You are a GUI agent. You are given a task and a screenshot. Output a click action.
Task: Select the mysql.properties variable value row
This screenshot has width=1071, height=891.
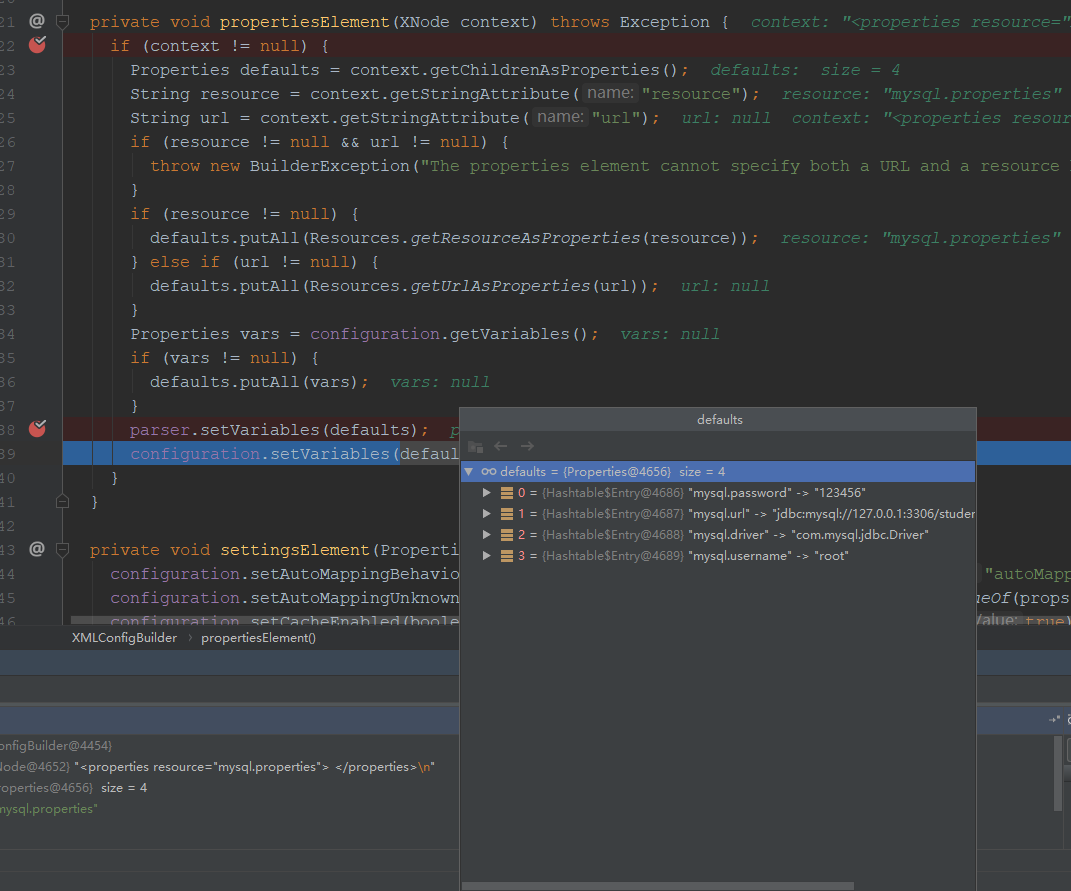pyautogui.click(x=230, y=809)
